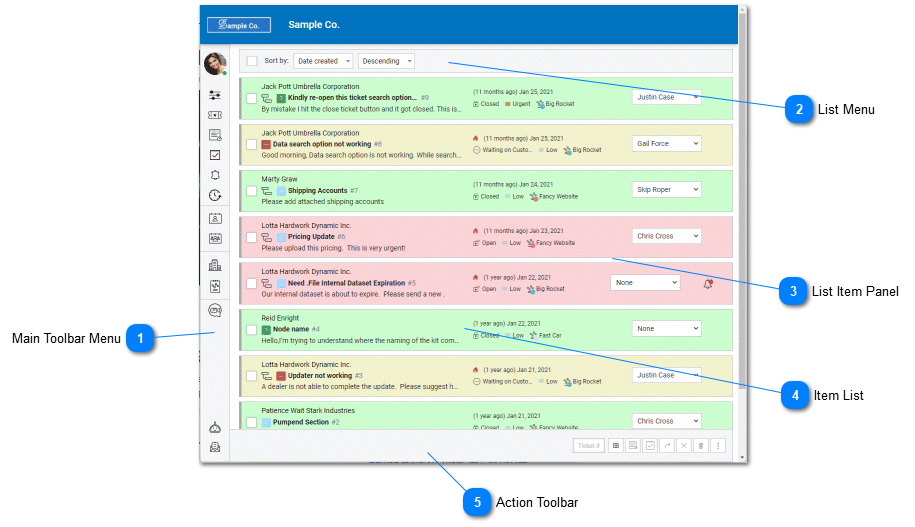Open the settings sliders icon in sidebar
Viewport: 915px width, 527px height.
pyautogui.click(x=215, y=95)
